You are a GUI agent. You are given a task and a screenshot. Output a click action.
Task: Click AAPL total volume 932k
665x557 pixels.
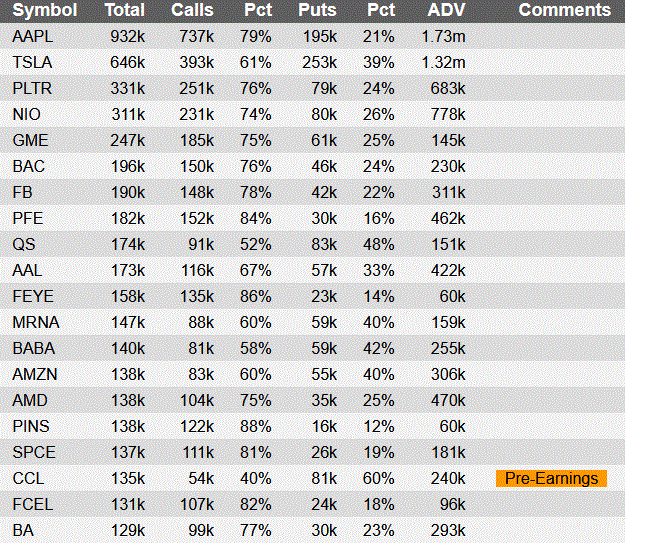[127, 36]
